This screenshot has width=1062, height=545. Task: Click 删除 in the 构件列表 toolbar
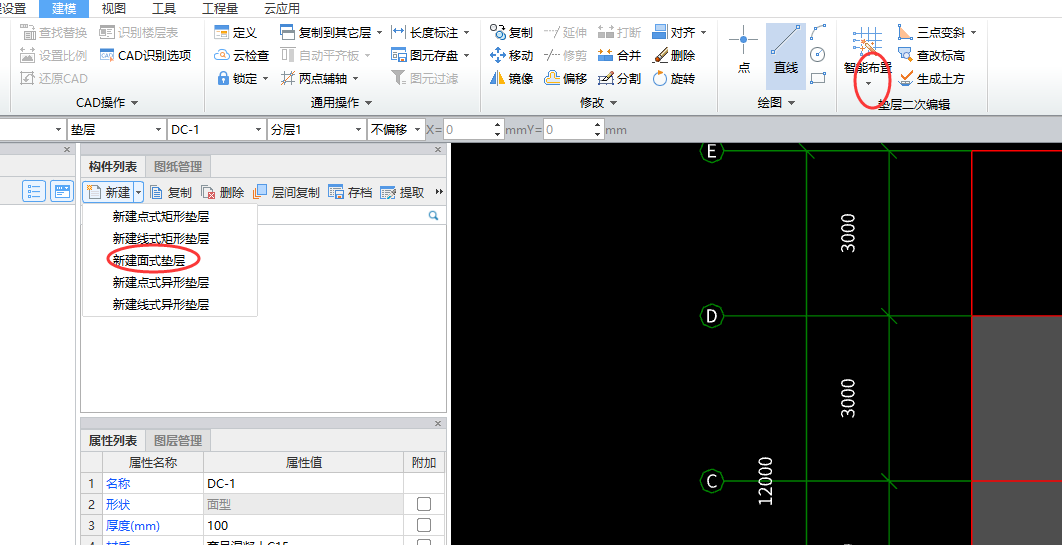coord(223,192)
